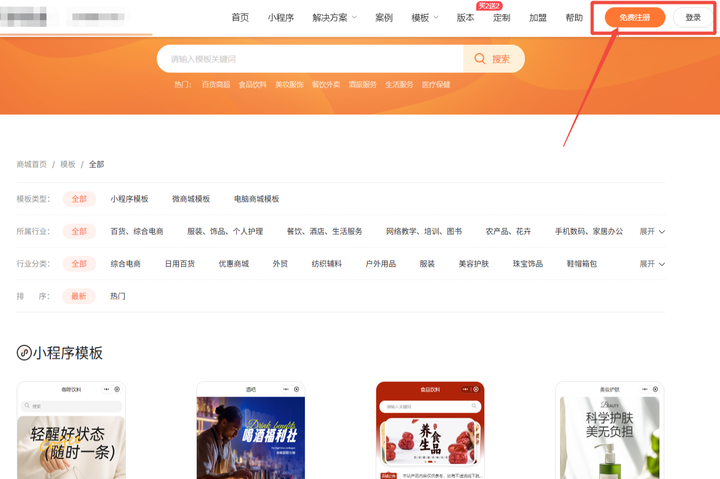
Task: Open 帮助 in top navigation
Action: 574,17
